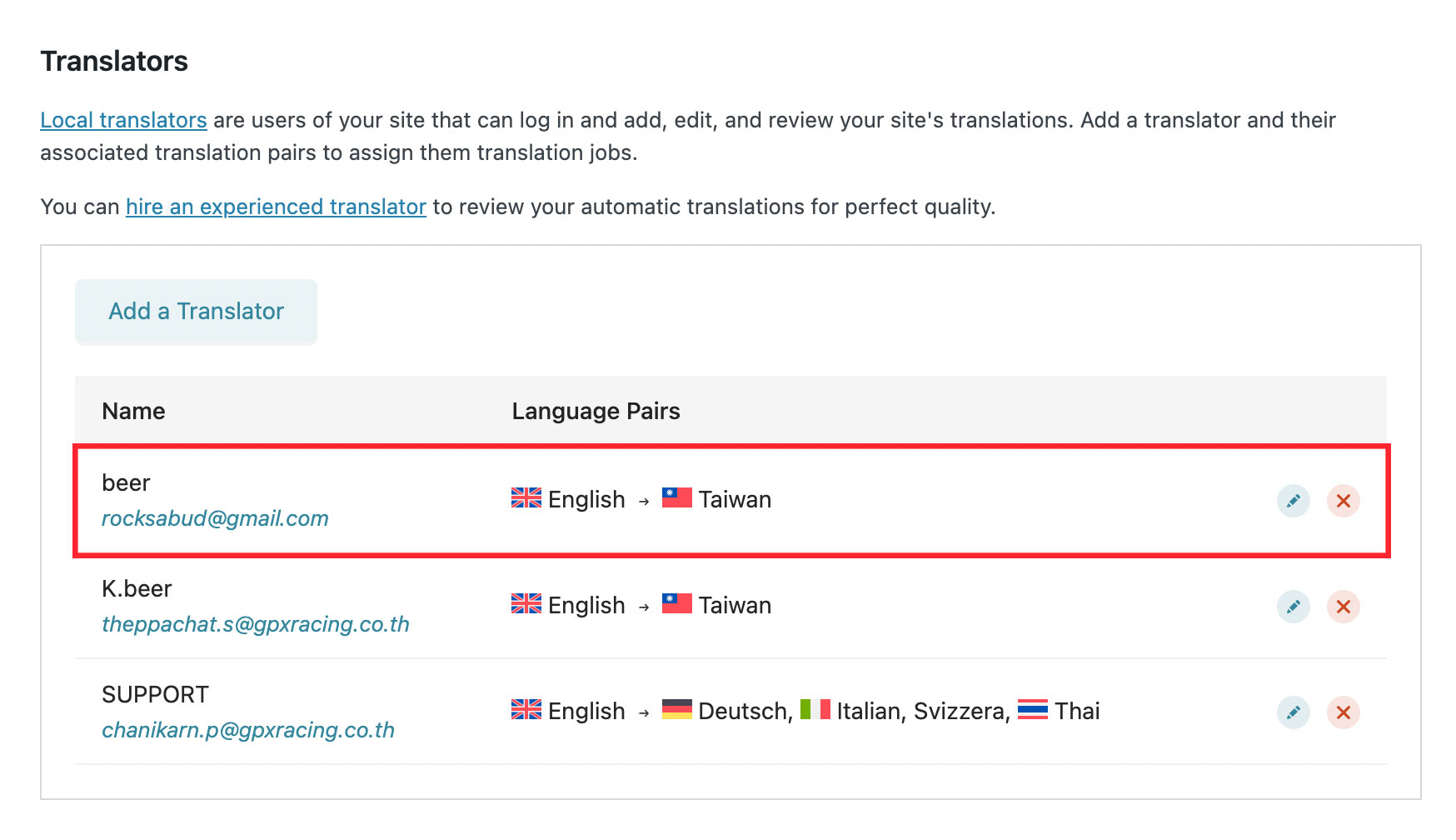Click the Name column header

pos(133,411)
